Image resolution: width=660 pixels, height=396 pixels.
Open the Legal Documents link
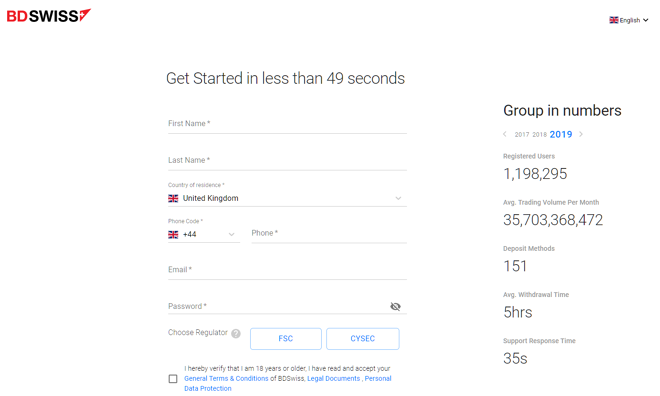point(333,378)
